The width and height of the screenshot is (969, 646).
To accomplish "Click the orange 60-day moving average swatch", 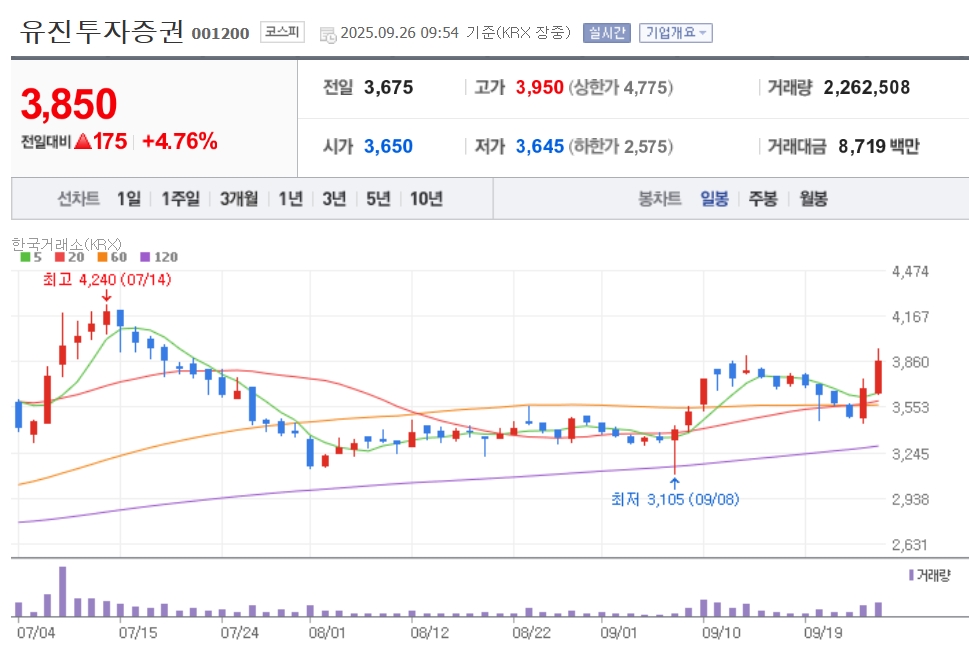I will 102,257.
